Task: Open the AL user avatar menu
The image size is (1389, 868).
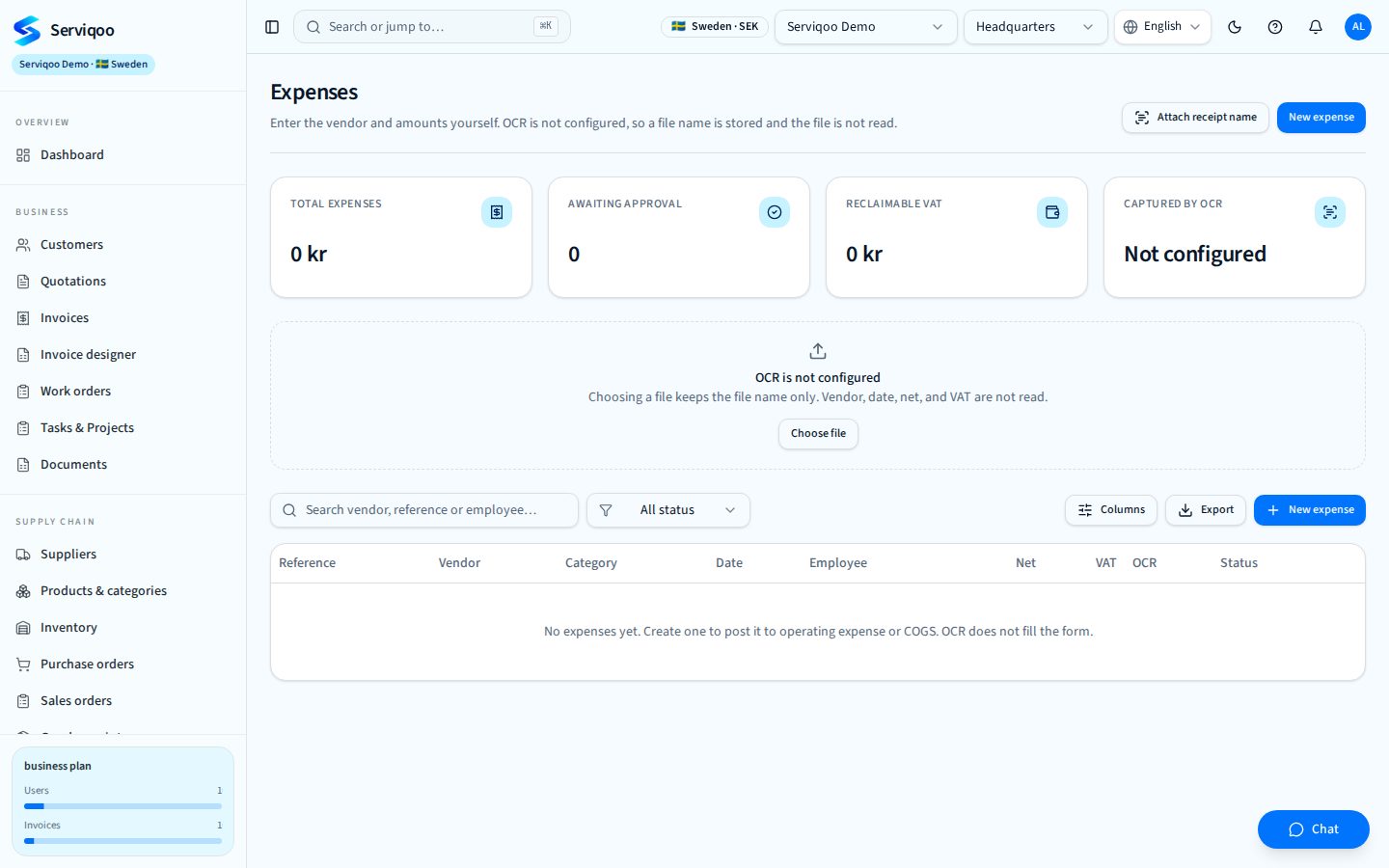Action: [x=1358, y=27]
